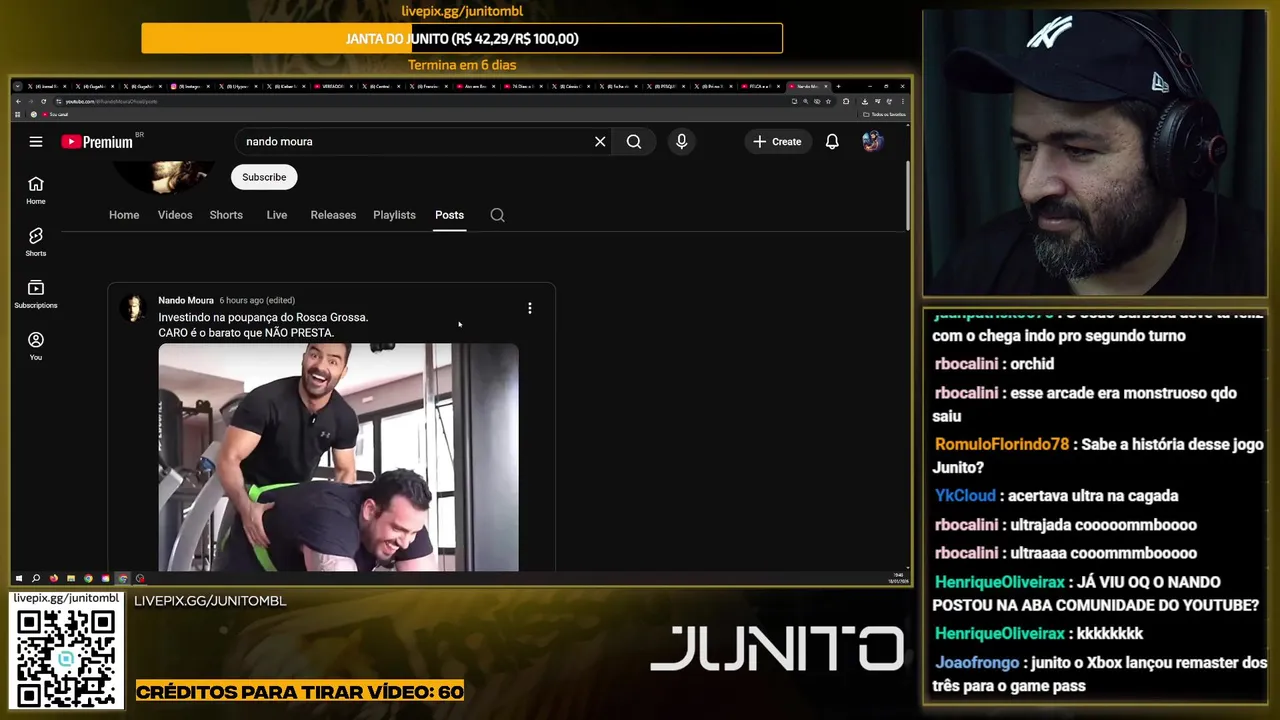This screenshot has width=1280, height=720.
Task: Open the account avatar menu
Action: click(x=872, y=142)
